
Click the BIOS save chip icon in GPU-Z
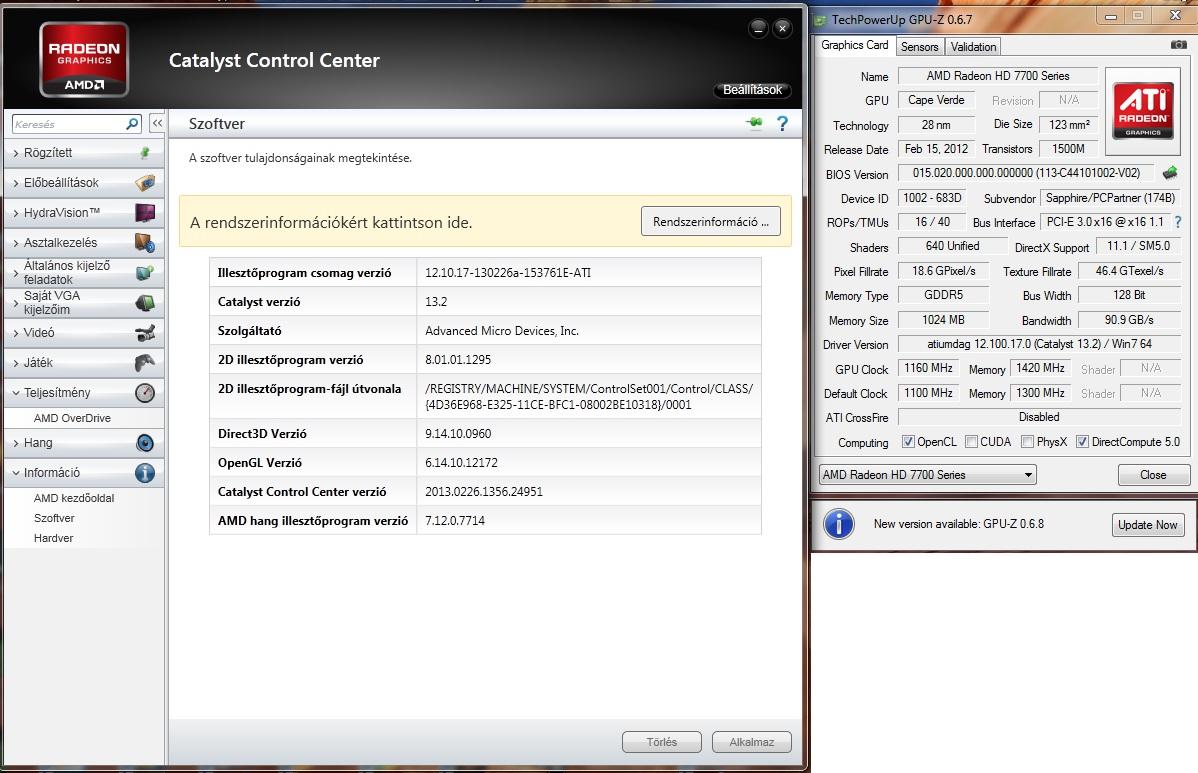(1170, 173)
